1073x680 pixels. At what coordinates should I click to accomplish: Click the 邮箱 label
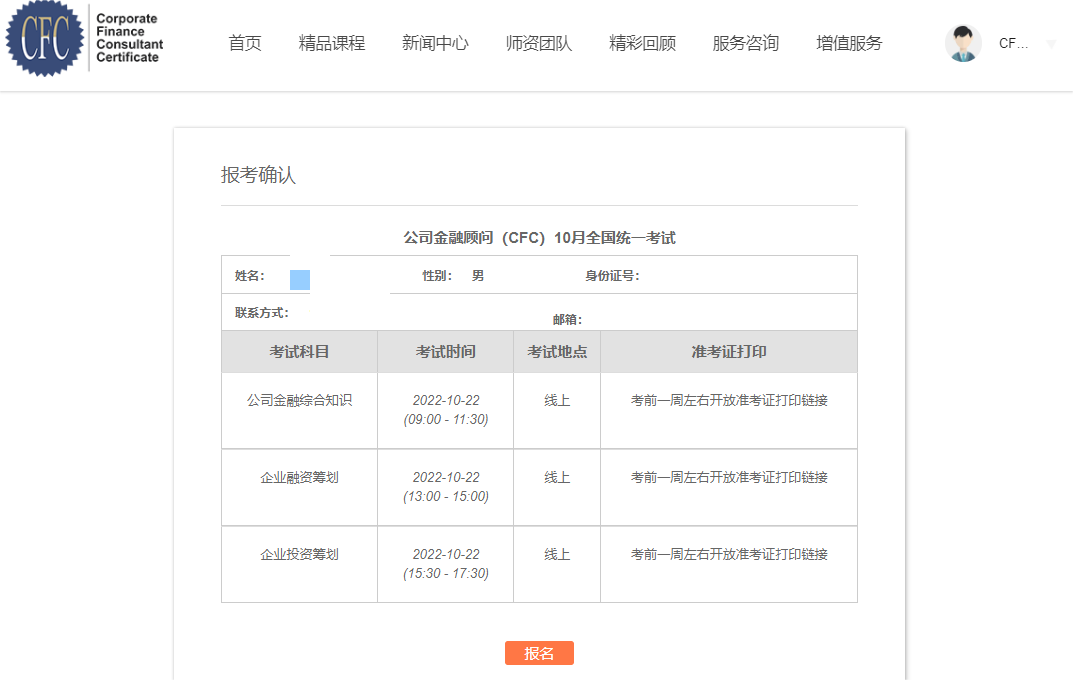click(x=568, y=319)
